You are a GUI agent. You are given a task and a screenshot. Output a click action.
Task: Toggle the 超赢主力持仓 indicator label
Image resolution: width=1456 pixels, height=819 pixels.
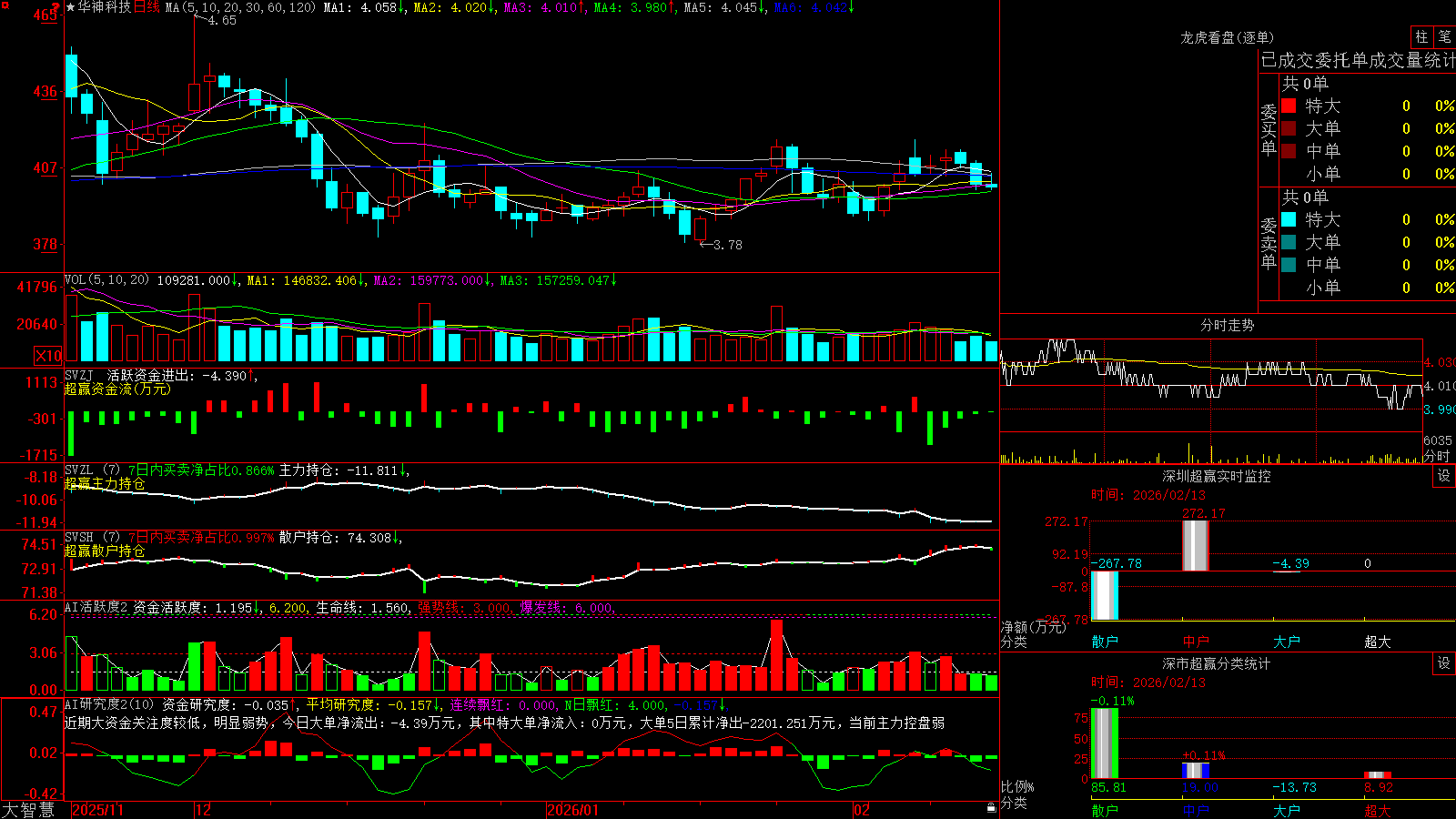point(105,483)
